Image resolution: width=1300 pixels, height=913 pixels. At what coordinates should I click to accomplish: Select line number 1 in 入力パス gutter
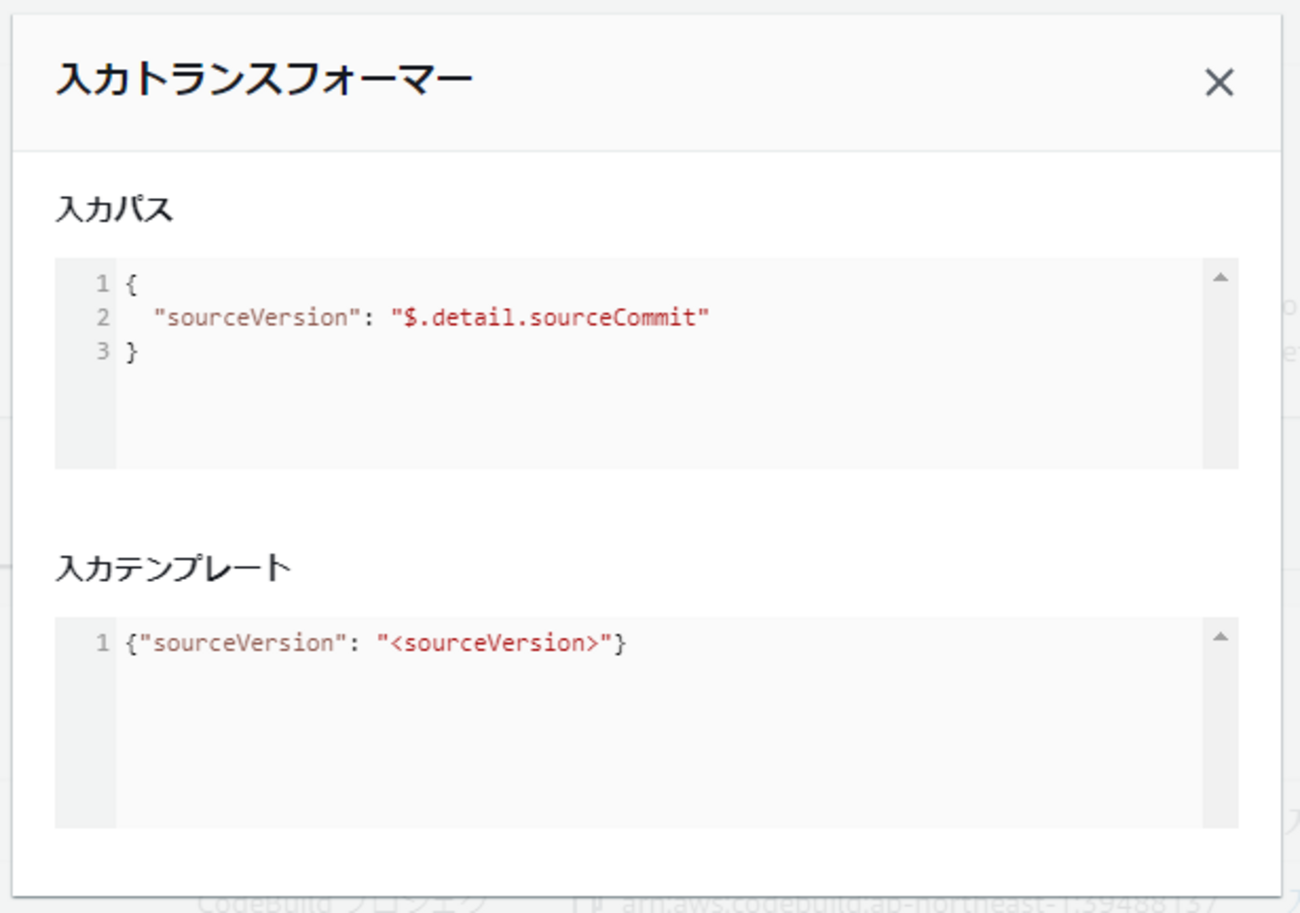[102, 284]
